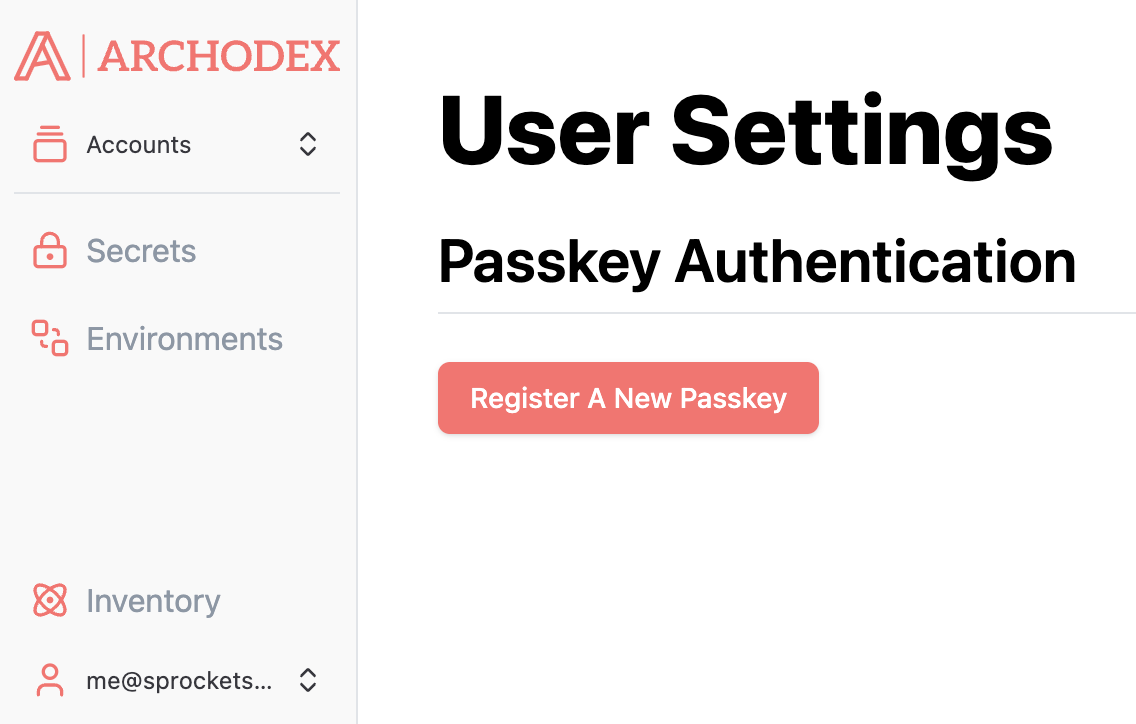Viewport: 1136px width, 724px height.
Task: Expand the Accounts selector chevron
Action: [307, 144]
